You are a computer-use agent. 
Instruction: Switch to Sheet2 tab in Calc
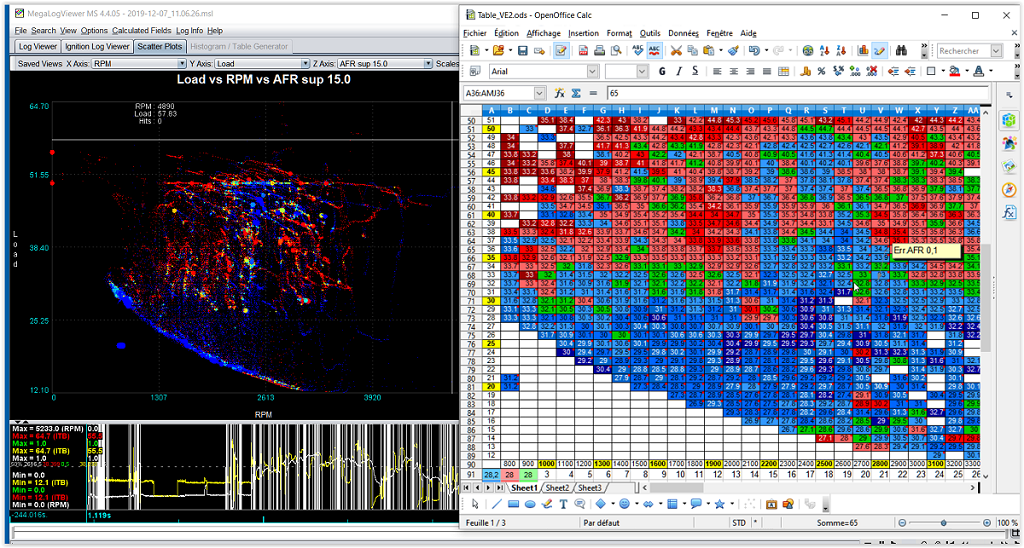coord(557,487)
